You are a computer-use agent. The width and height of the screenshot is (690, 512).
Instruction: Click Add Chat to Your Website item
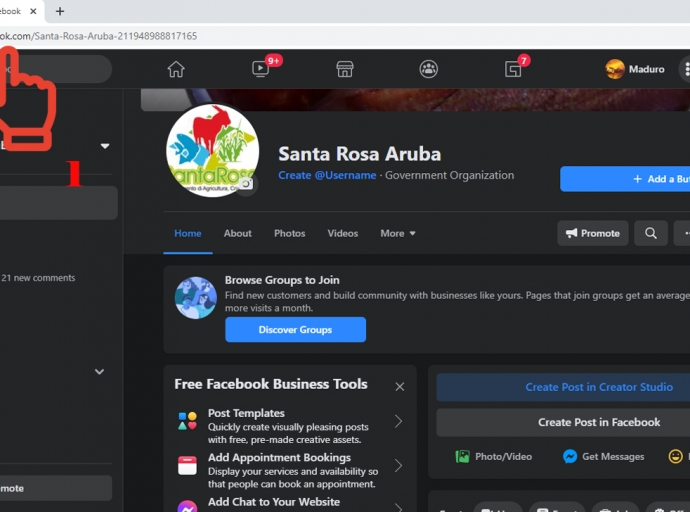[274, 502]
